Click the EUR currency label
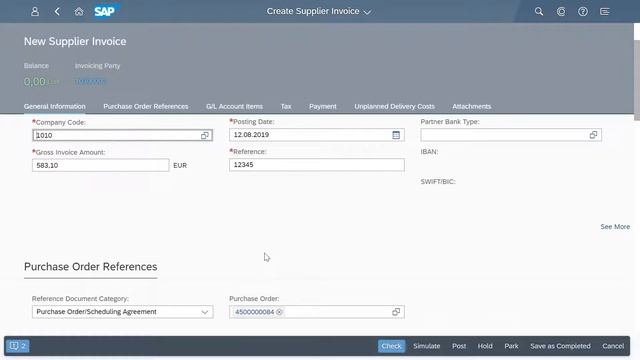 (180, 165)
